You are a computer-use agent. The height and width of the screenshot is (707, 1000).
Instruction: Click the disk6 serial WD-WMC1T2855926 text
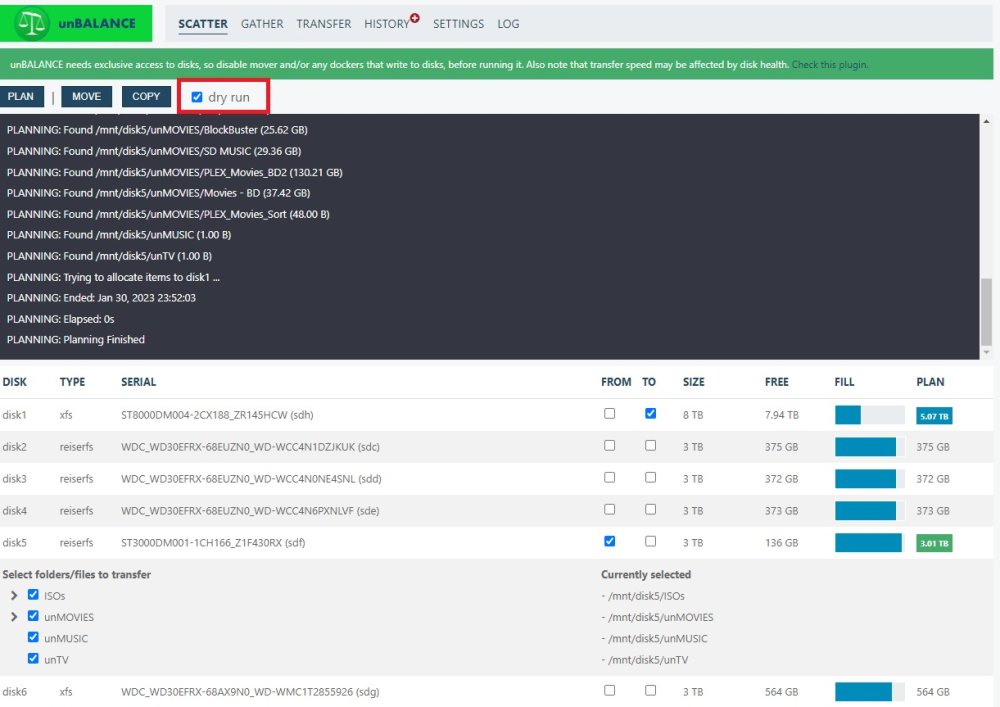(250, 692)
